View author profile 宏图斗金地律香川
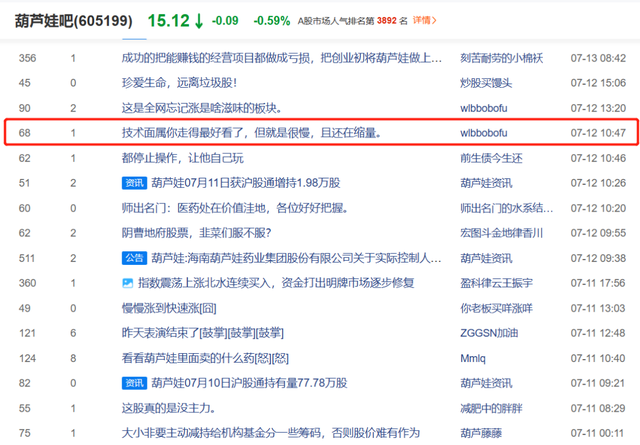 (502, 233)
